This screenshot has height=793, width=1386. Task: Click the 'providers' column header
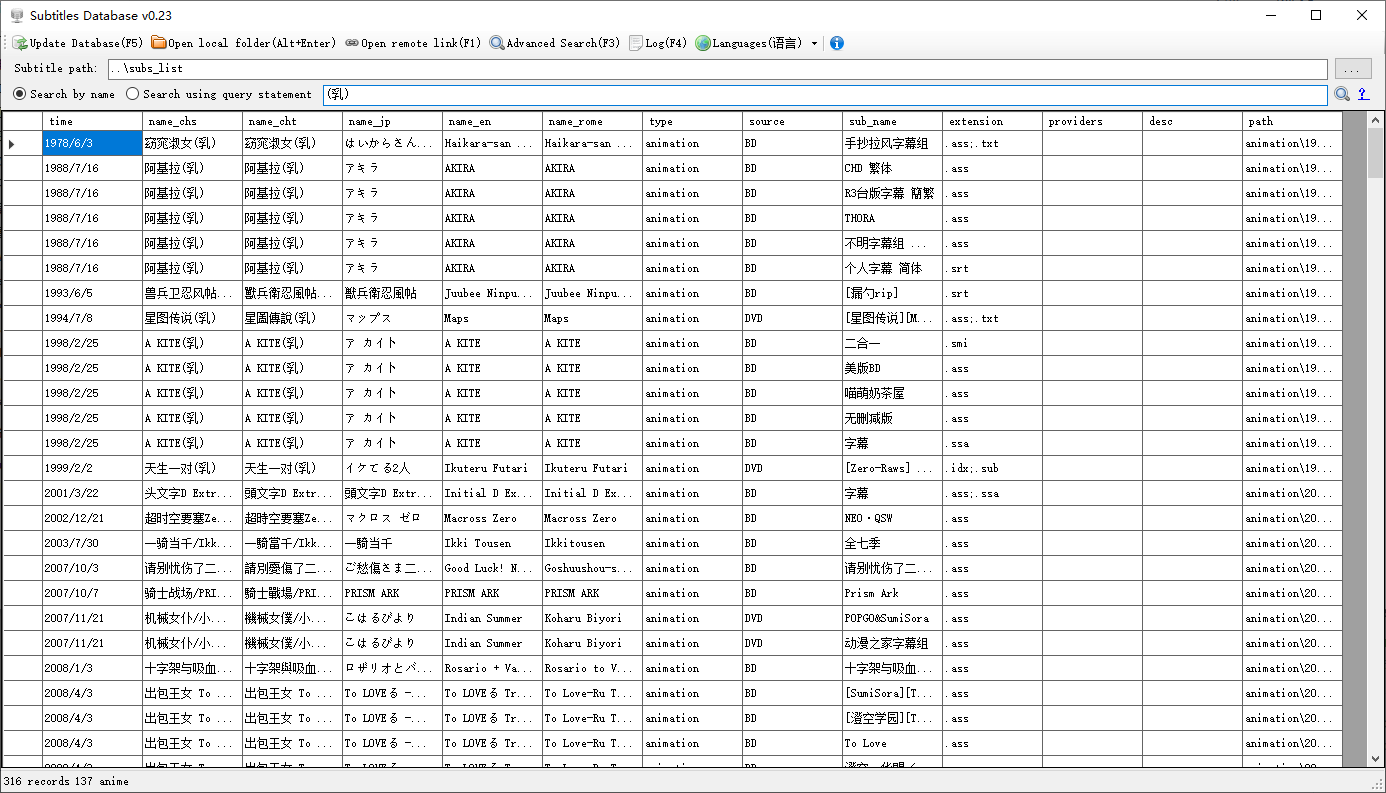click(1092, 121)
